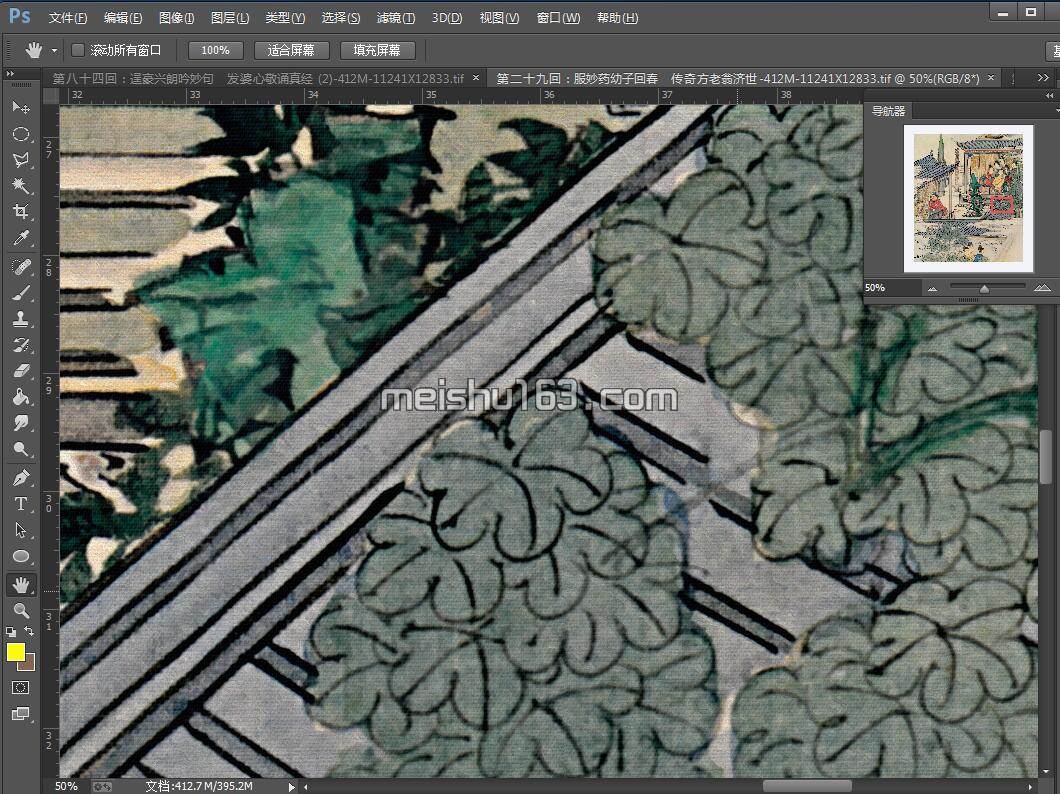
Task: Select the Zoom magnifier tool
Action: 21,611
